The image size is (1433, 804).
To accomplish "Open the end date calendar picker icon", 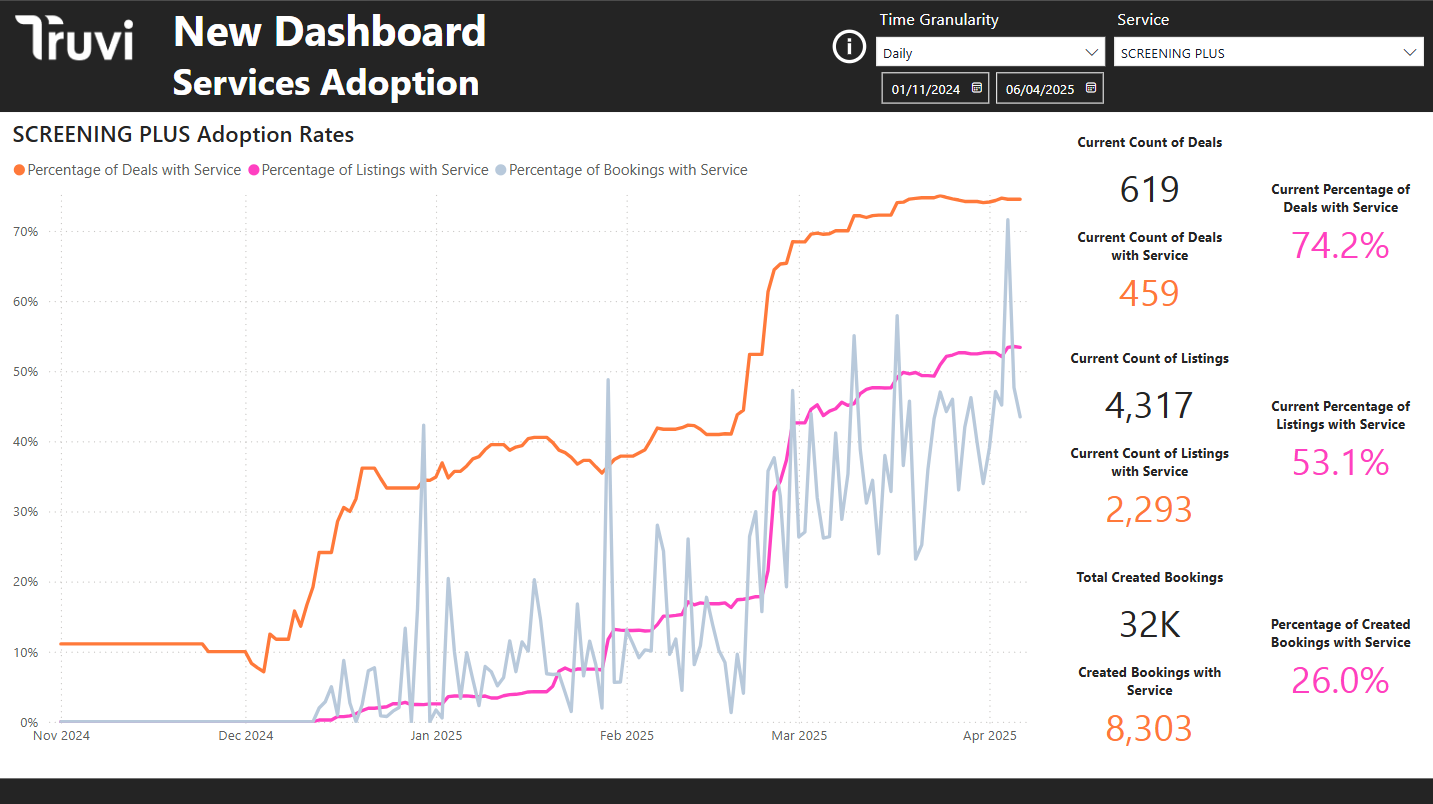I will click(x=1091, y=88).
